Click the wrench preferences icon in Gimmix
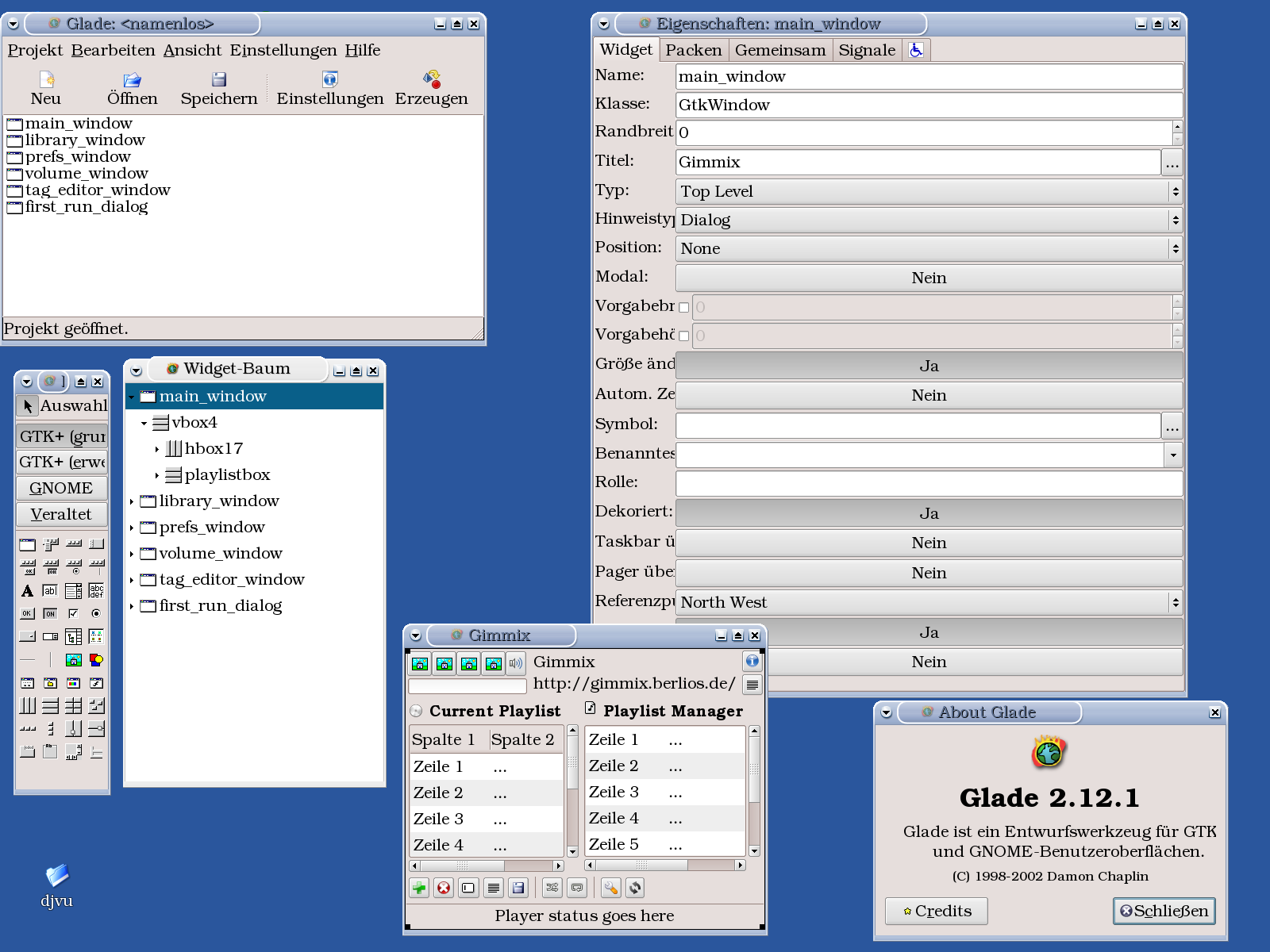 tap(610, 888)
